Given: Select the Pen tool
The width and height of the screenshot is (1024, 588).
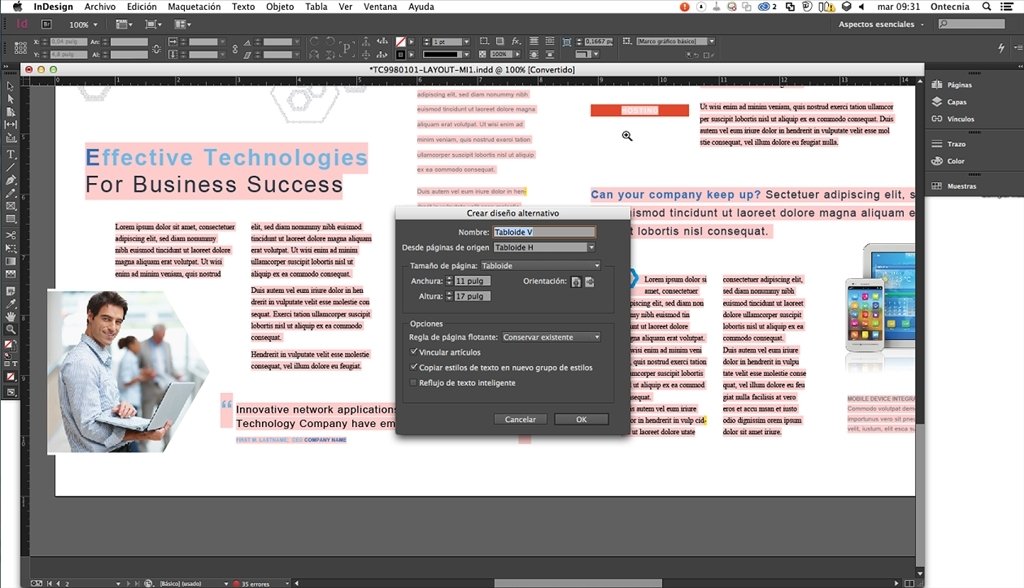Looking at the screenshot, I should [10, 180].
